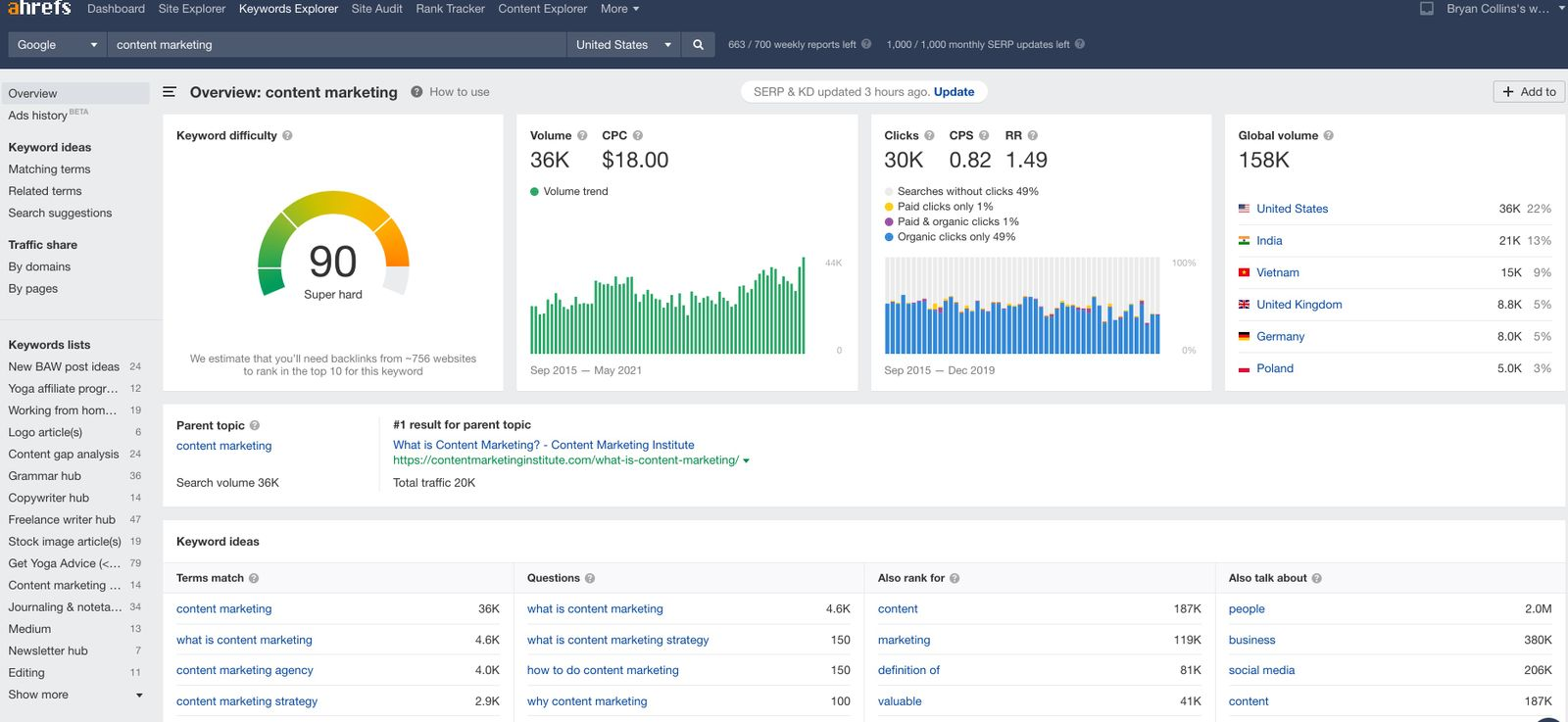Click the search magnifier button
The width and height of the screenshot is (1568, 722).
[x=698, y=45]
